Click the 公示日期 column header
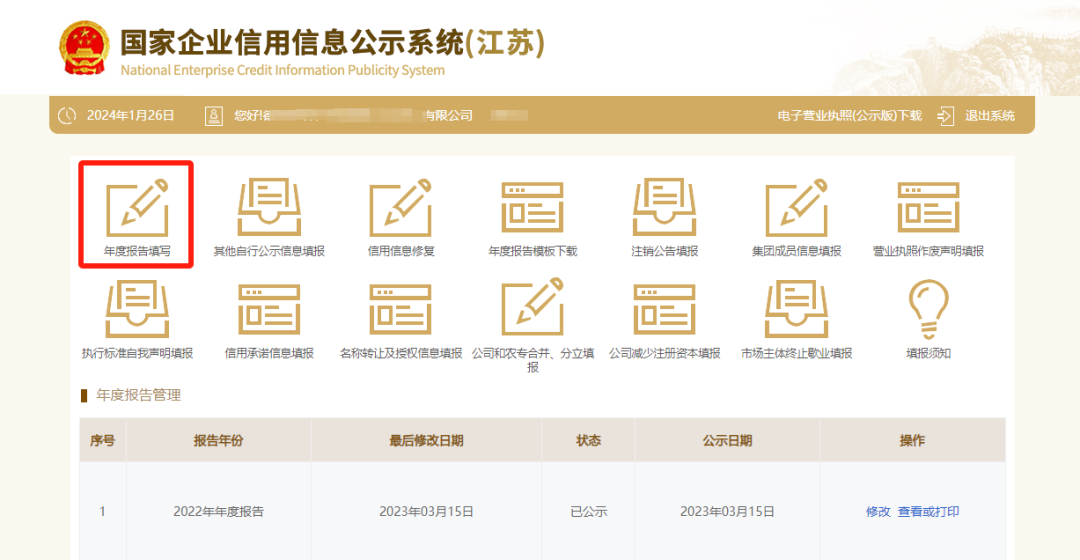 coord(727,440)
